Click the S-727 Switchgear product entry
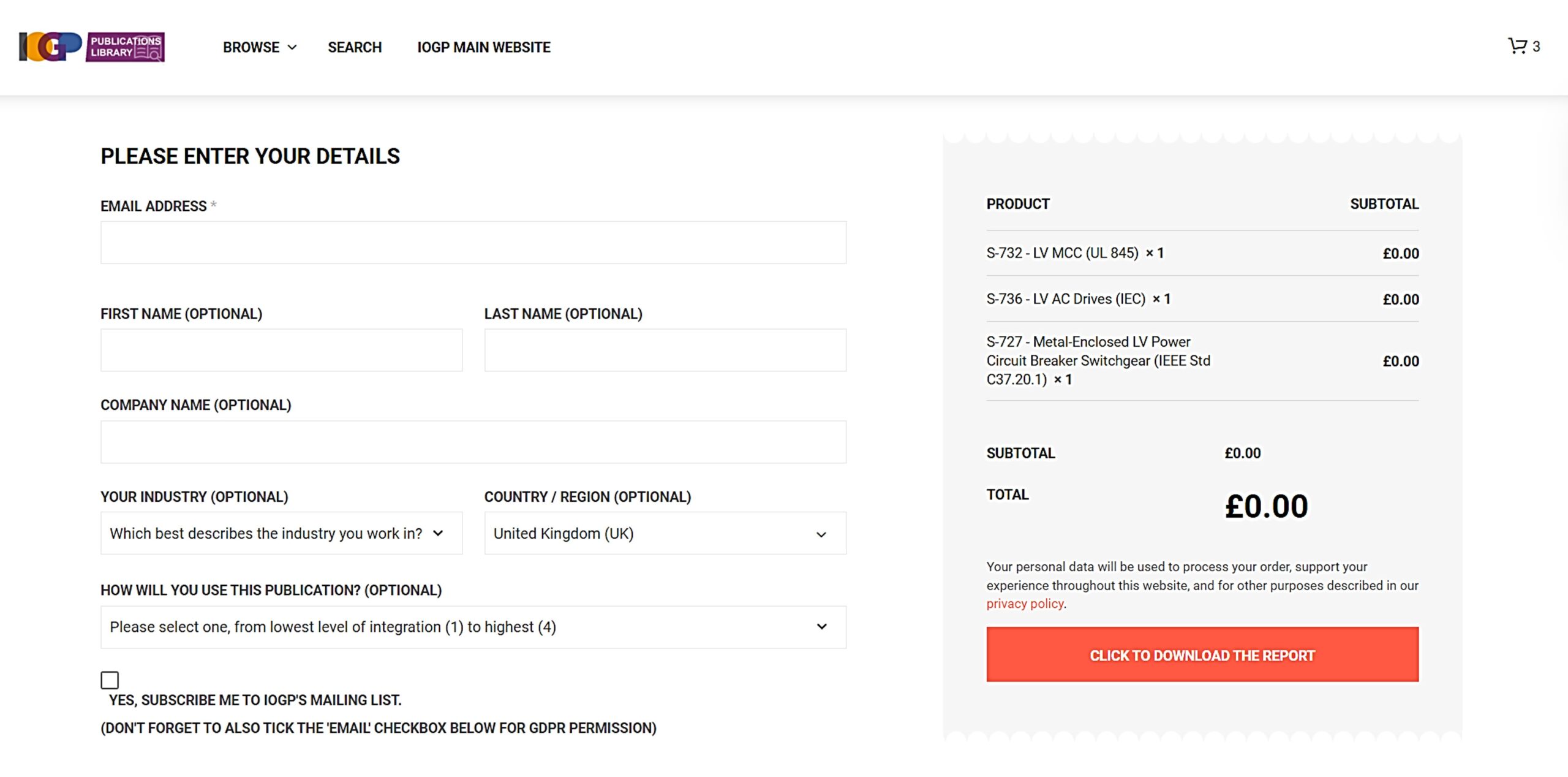The image size is (1568, 777). (x=1098, y=360)
